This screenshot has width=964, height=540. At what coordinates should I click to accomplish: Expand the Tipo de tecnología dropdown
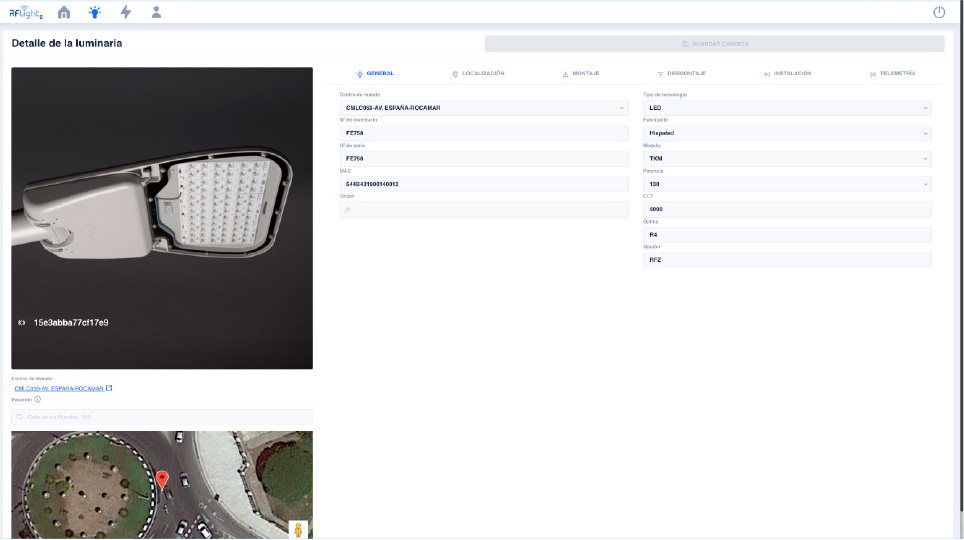pos(787,108)
